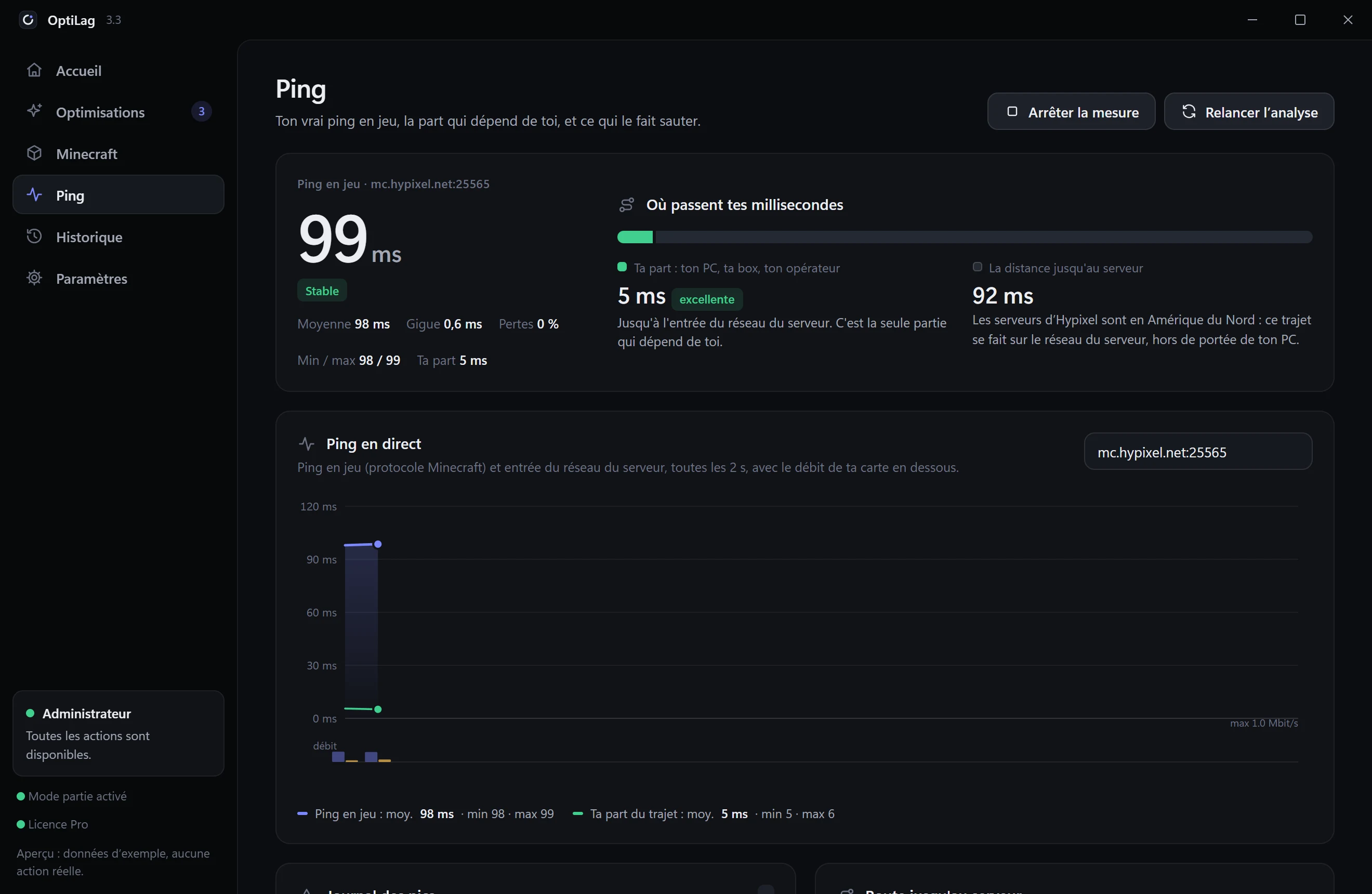The image size is (1372, 894).
Task: Click the Licence Pro status
Action: coord(52,824)
